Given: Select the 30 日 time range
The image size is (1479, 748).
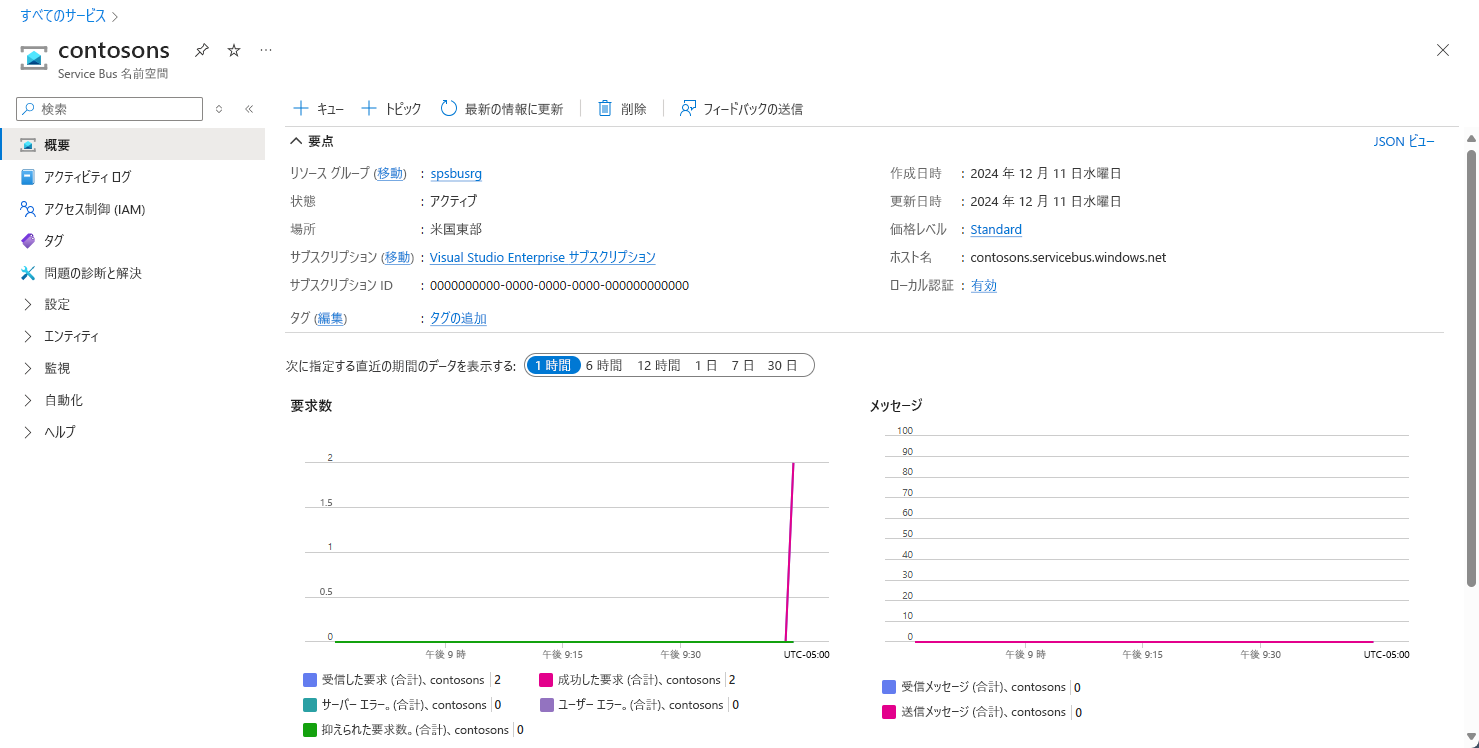Looking at the screenshot, I should (x=783, y=366).
